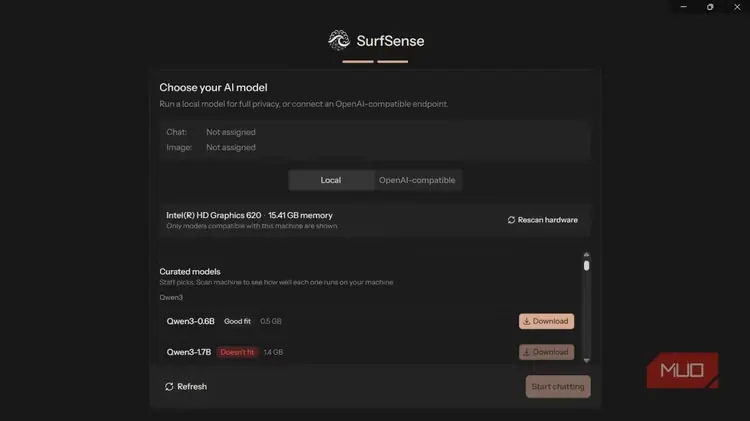Click the Qwen3 group label
This screenshot has height=421, width=750.
(171, 297)
